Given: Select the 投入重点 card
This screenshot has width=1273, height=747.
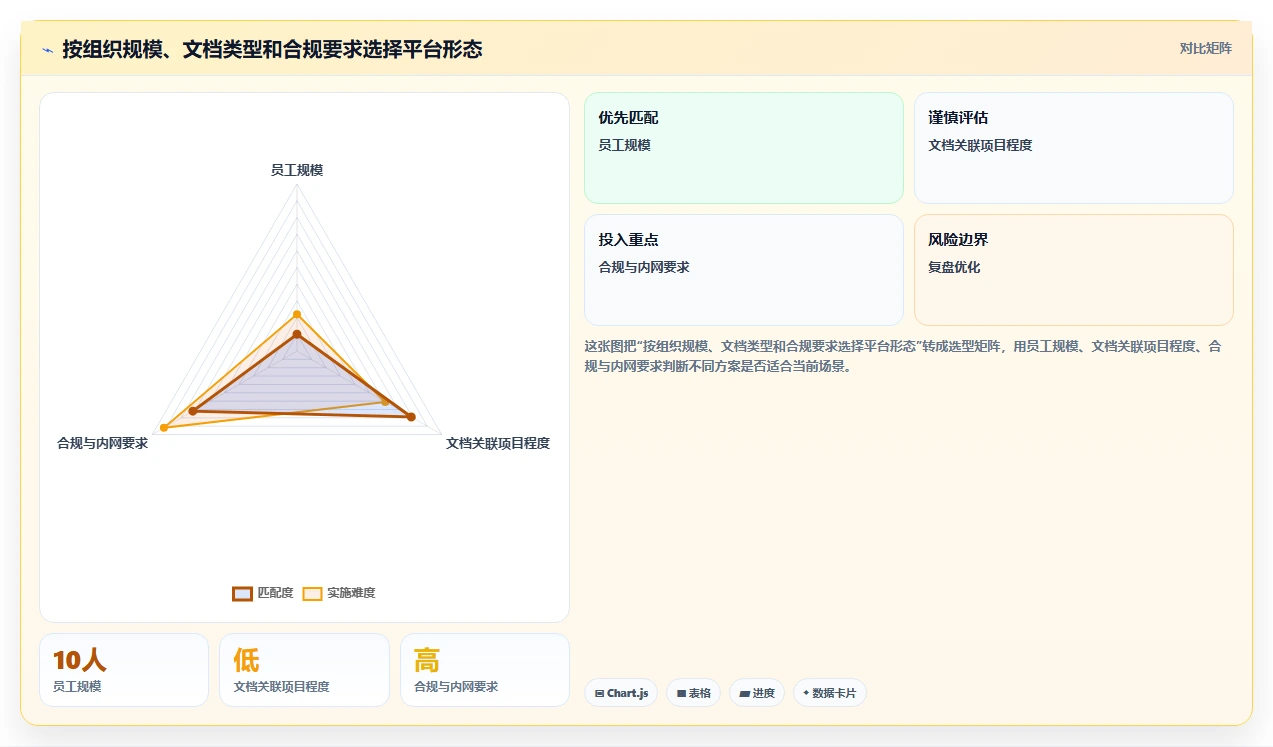Looking at the screenshot, I should 743,270.
